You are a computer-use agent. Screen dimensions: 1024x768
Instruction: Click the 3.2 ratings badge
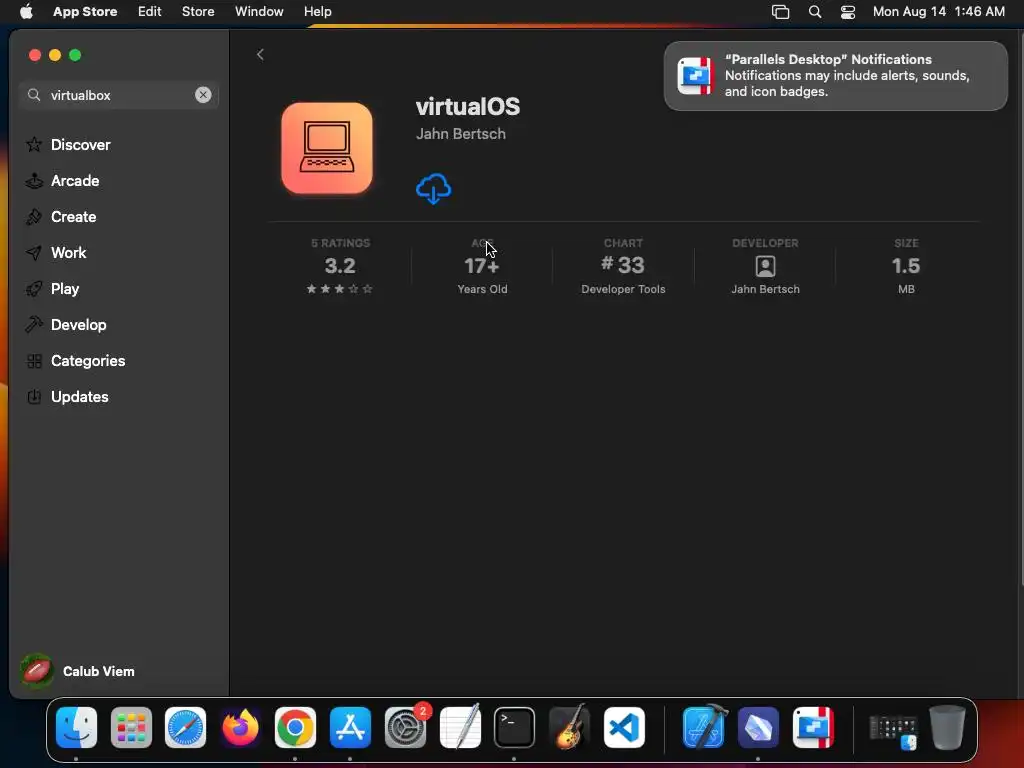point(340,266)
